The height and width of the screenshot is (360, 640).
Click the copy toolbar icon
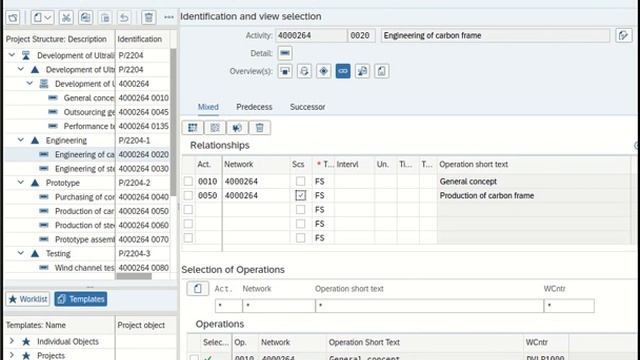pyautogui.click(x=85, y=18)
